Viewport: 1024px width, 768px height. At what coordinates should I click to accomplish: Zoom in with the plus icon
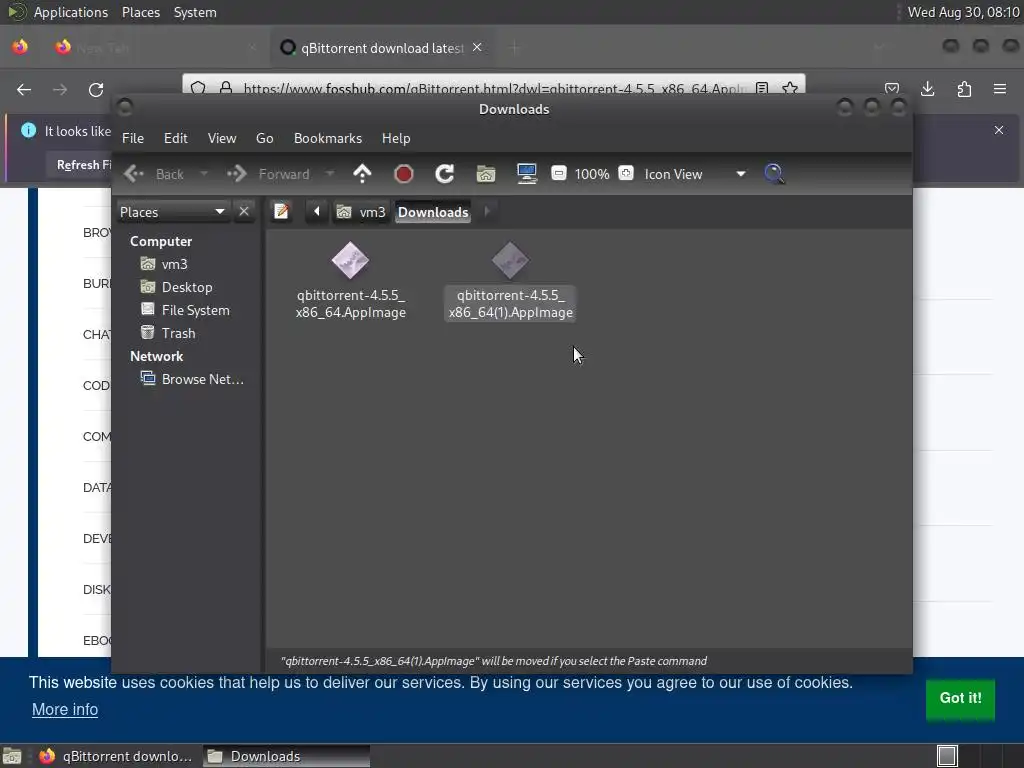click(x=626, y=173)
